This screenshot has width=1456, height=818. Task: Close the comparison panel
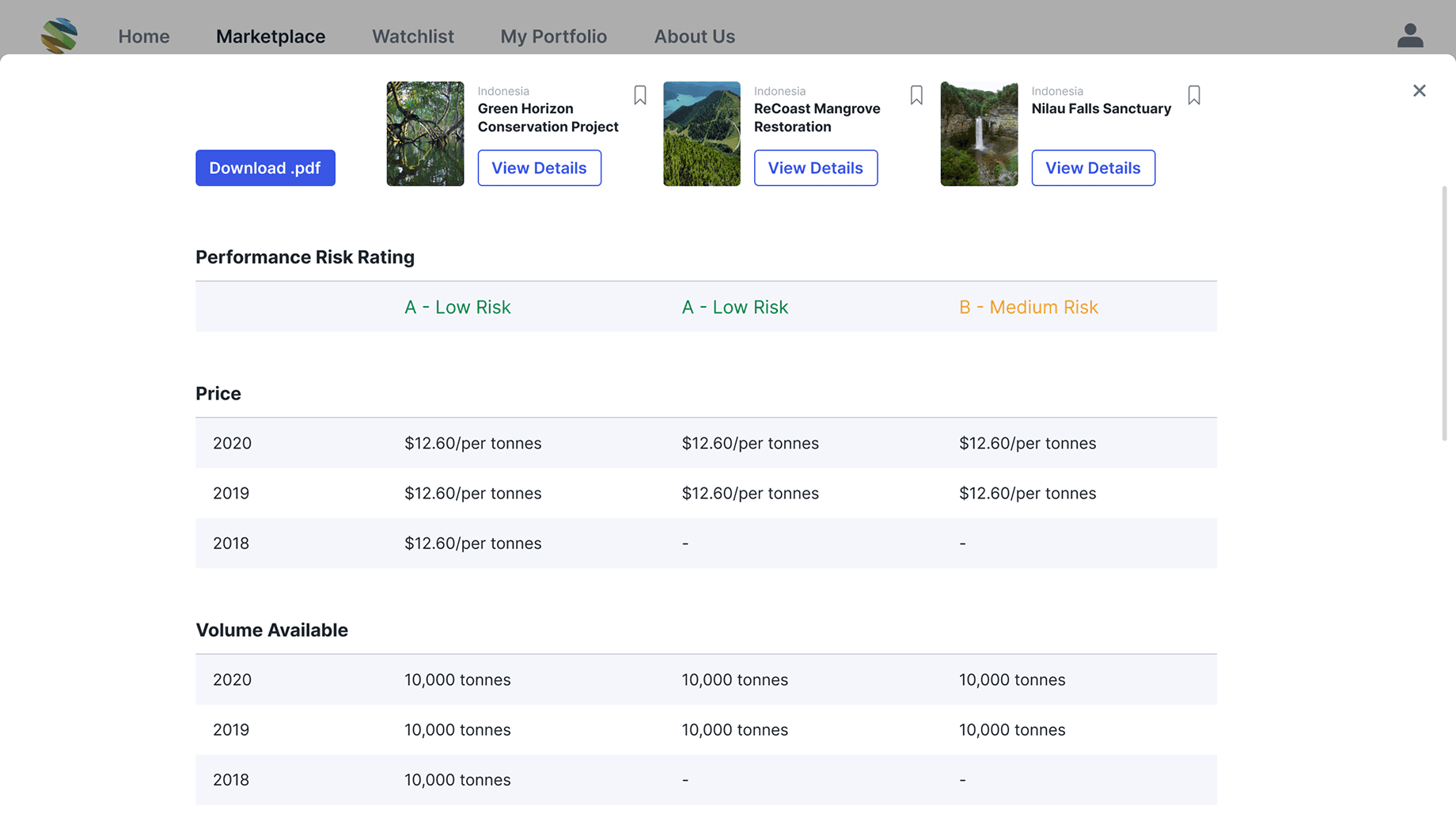[x=1419, y=91]
